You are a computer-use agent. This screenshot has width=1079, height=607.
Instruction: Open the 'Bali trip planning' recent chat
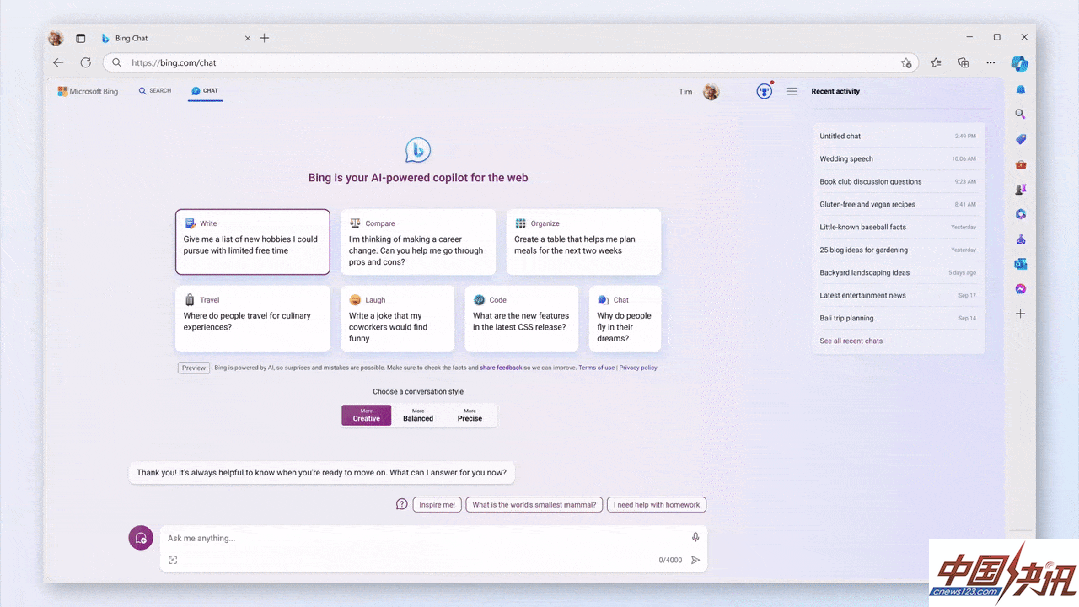click(898, 318)
